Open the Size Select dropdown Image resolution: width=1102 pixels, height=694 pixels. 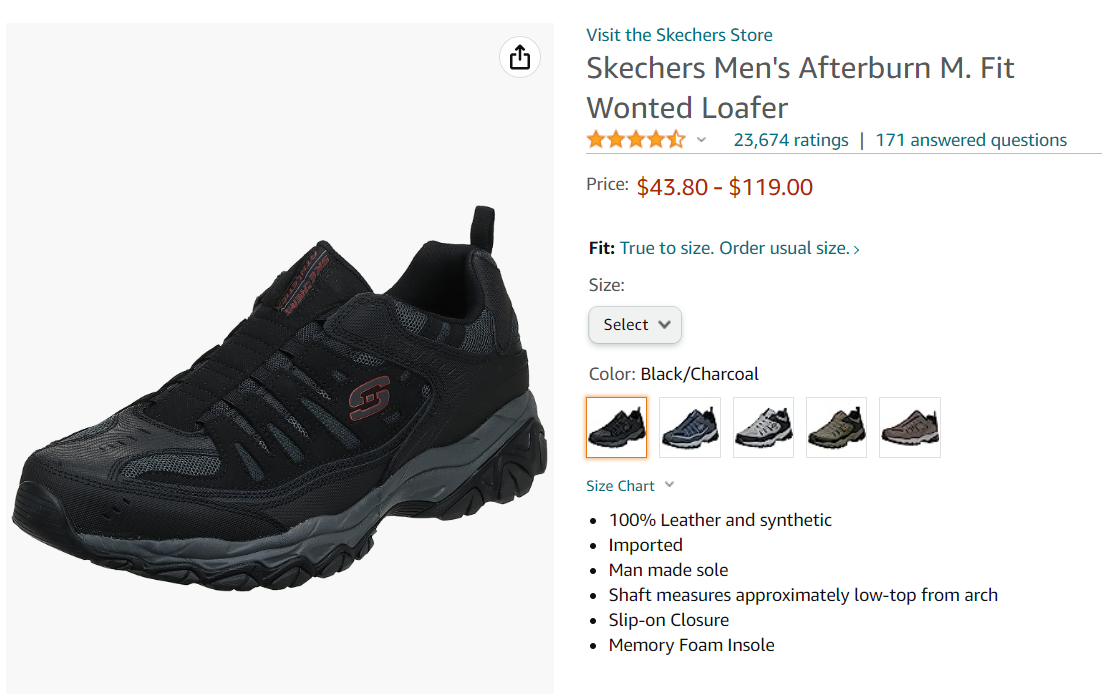click(635, 325)
